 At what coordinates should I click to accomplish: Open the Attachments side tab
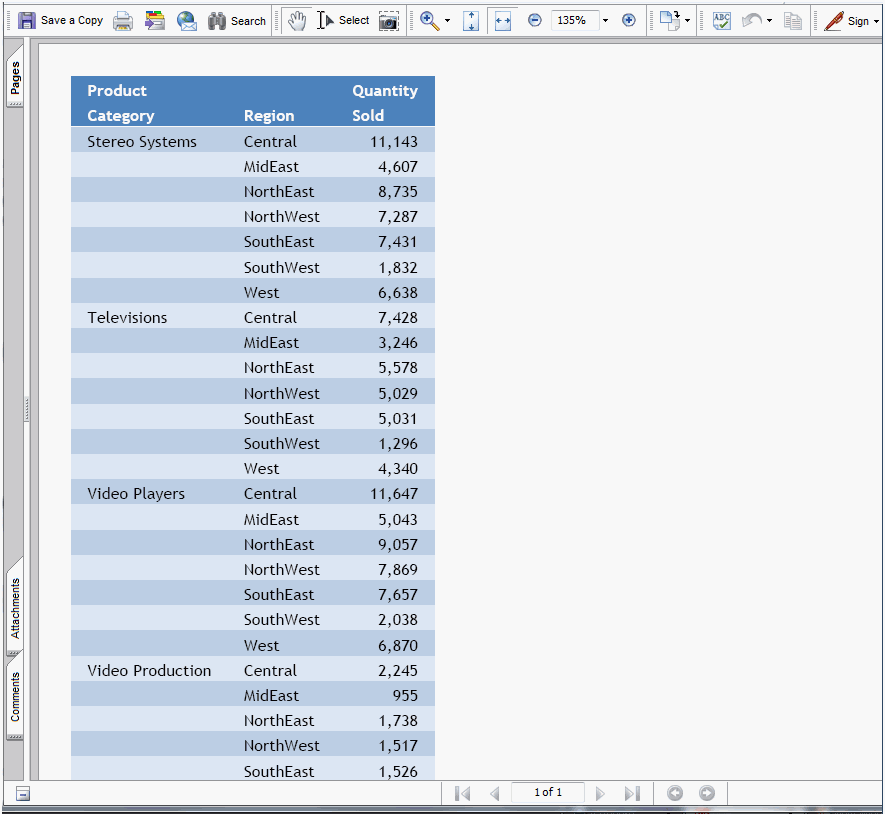click(x=15, y=607)
